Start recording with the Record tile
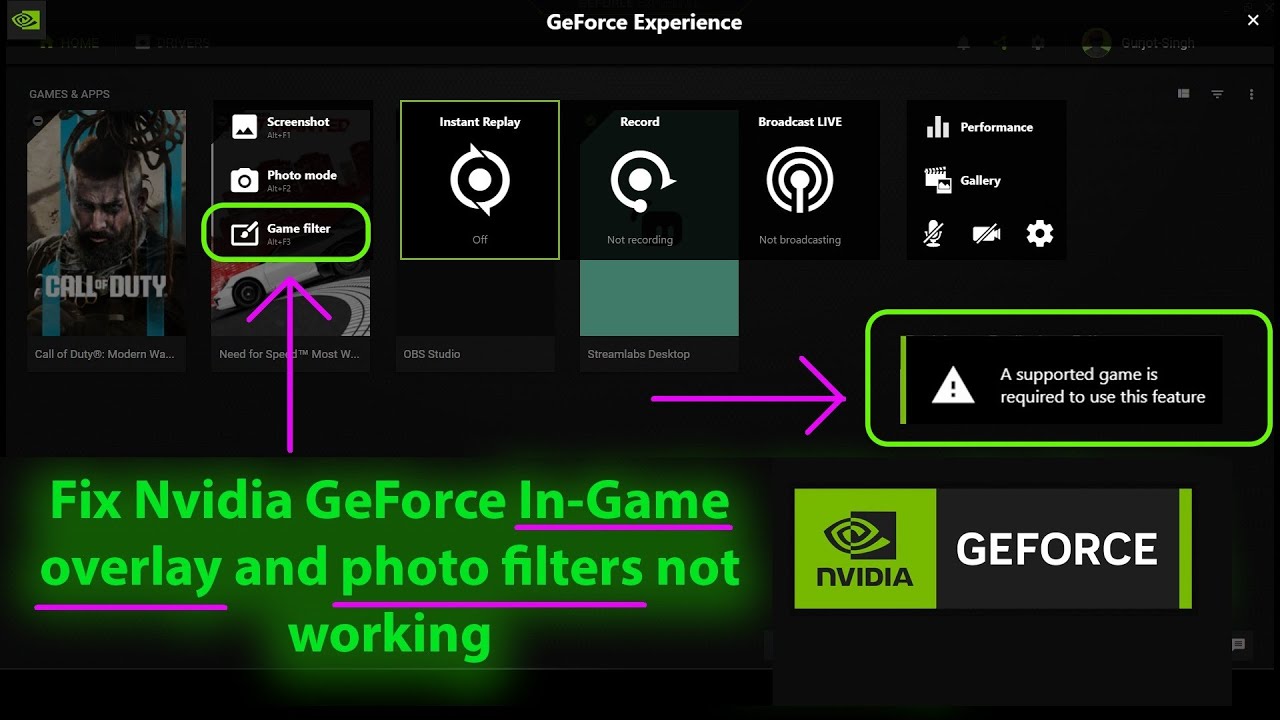The image size is (1280, 720). pyautogui.click(x=640, y=180)
